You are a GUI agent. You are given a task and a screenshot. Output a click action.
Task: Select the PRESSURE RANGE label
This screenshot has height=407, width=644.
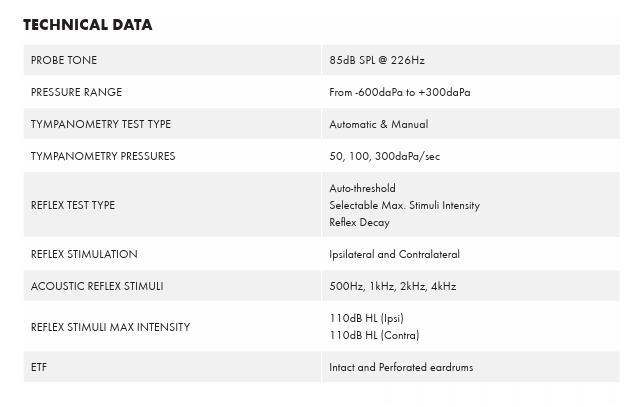point(76,92)
